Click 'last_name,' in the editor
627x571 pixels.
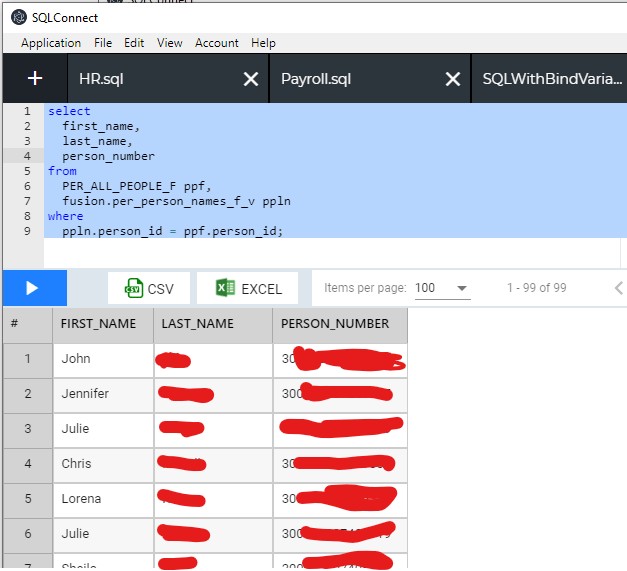pyautogui.click(x=97, y=141)
